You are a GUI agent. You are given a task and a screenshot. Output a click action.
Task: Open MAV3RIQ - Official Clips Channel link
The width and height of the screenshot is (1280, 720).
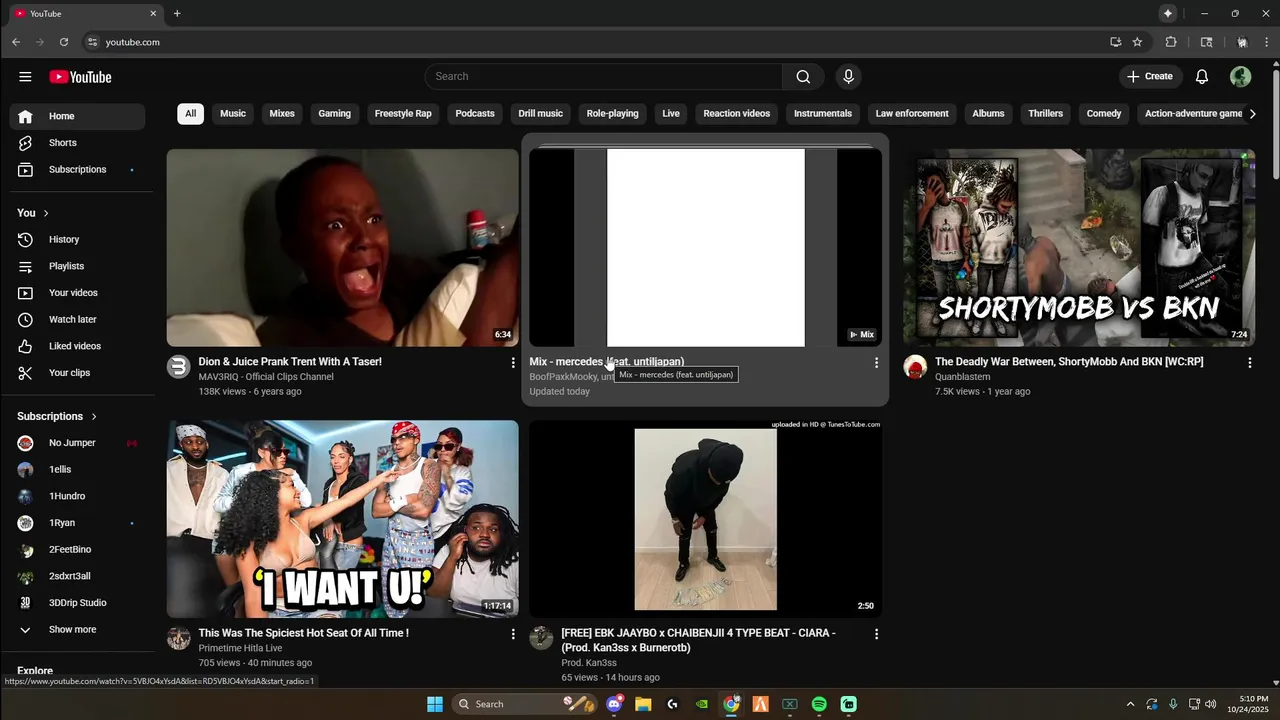click(266, 377)
